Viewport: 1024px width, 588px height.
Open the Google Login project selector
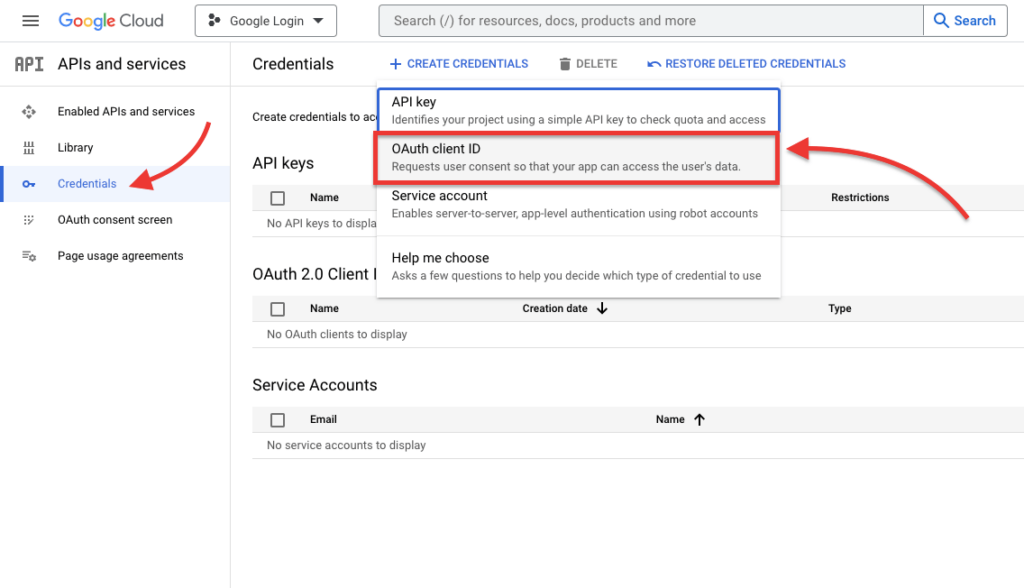click(x=266, y=21)
